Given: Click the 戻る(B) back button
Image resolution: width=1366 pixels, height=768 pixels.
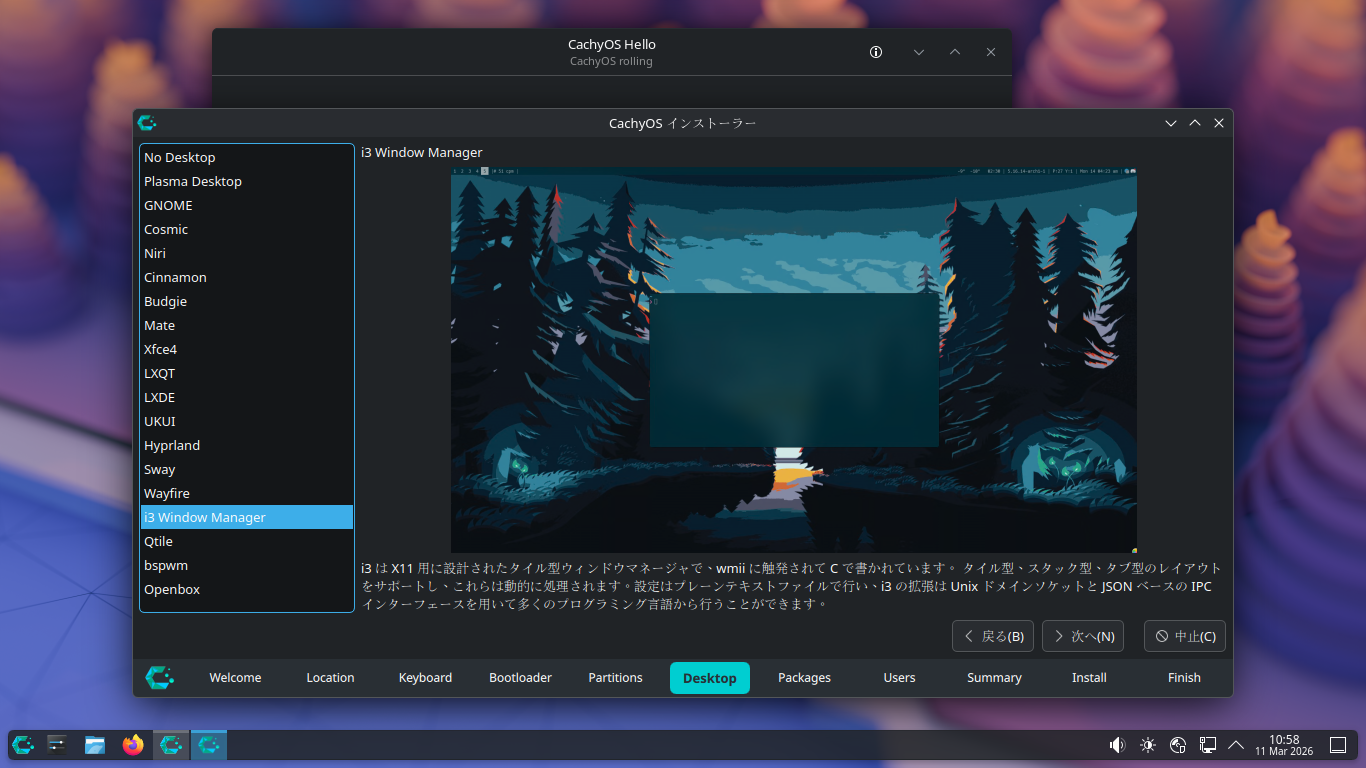Looking at the screenshot, I should 994,636.
